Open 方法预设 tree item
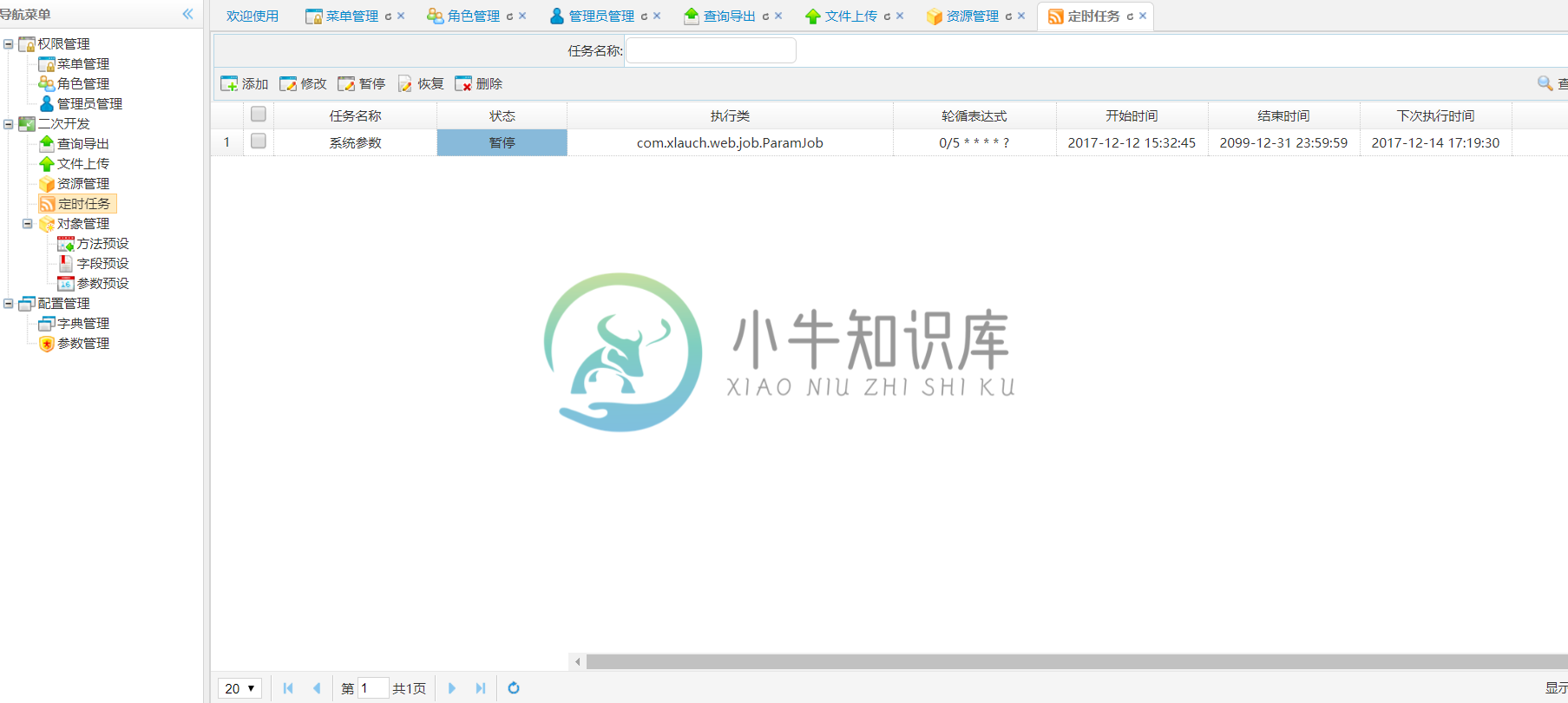 point(102,244)
